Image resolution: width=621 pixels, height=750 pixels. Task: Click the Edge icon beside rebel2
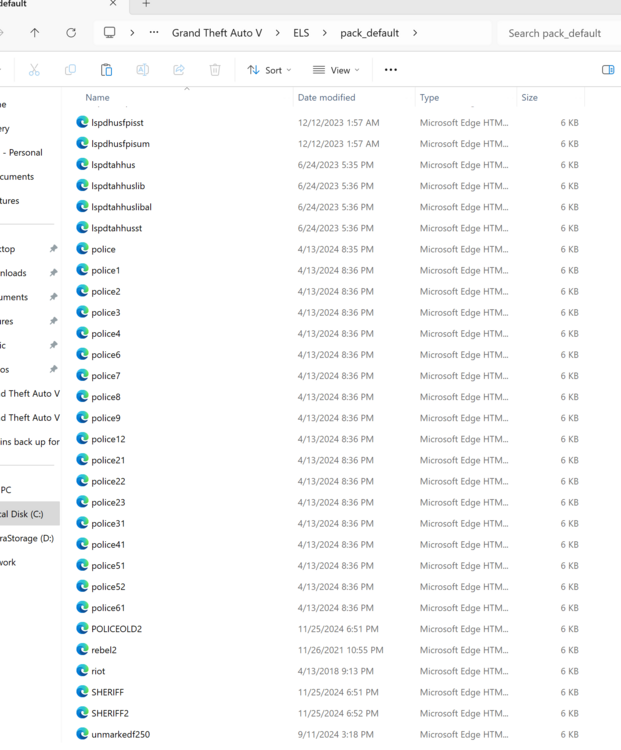82,650
